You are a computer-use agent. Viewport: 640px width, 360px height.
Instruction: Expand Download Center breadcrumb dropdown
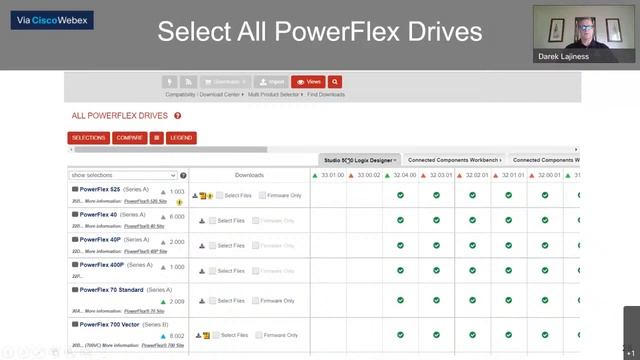tap(221, 94)
